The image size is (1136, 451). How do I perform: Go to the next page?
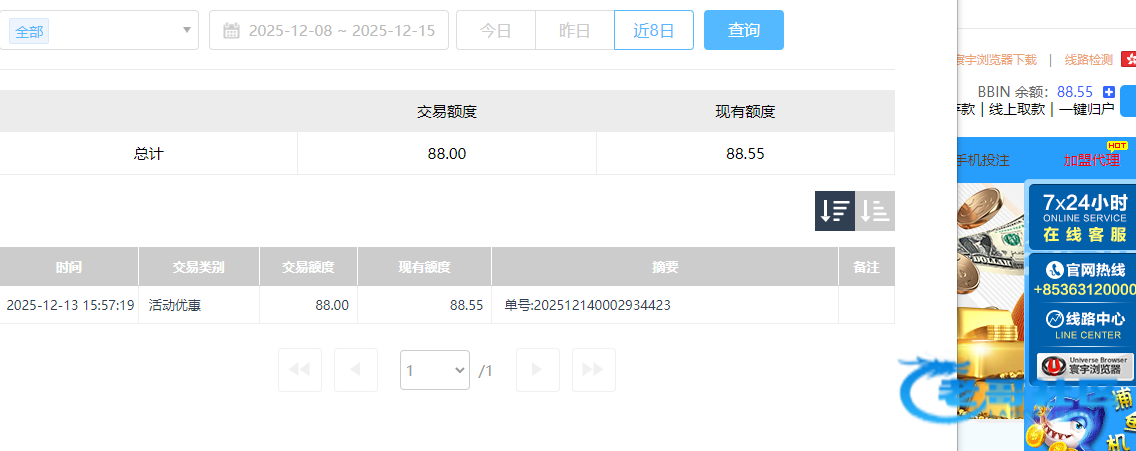point(537,370)
